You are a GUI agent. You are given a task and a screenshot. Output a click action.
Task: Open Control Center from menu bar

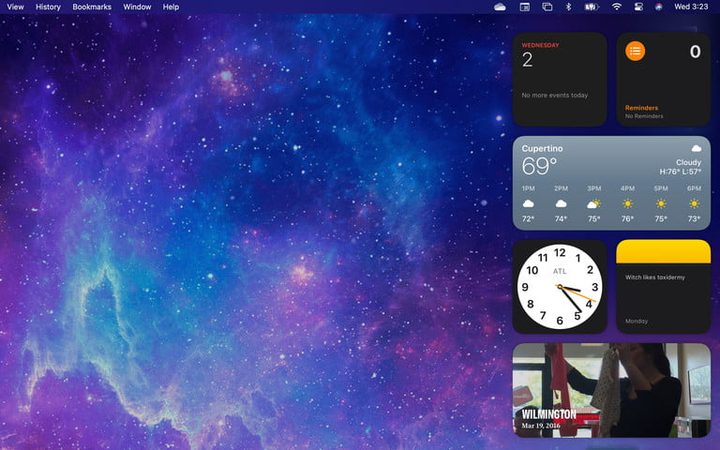coord(638,7)
